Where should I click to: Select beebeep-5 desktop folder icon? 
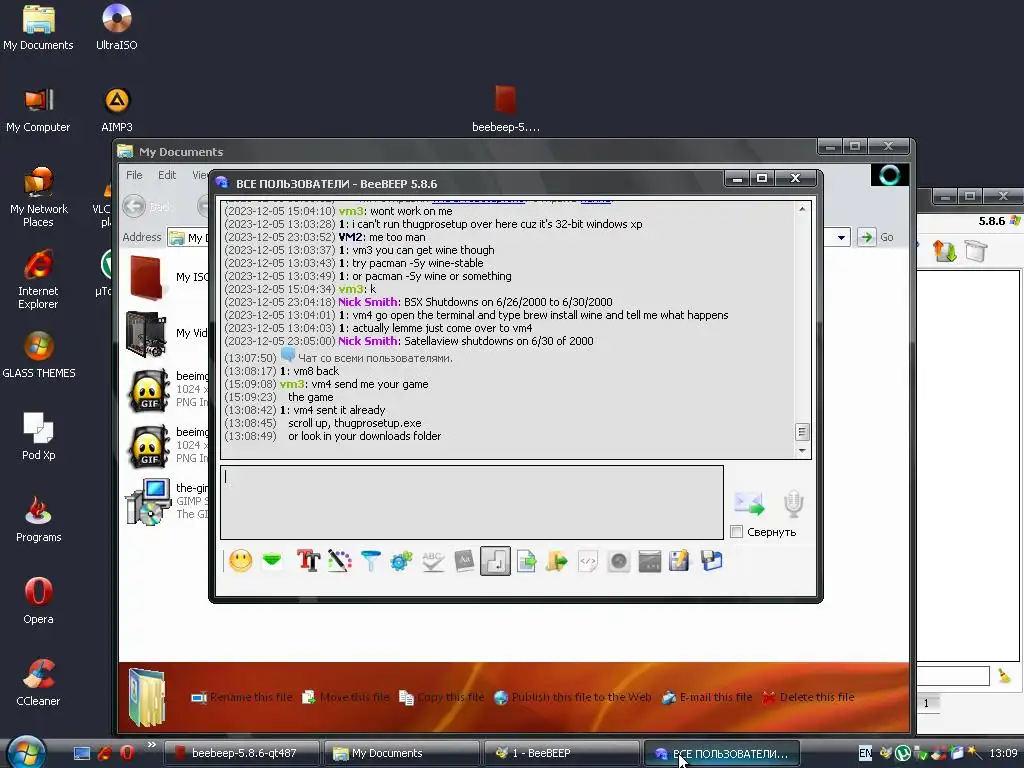(x=505, y=110)
